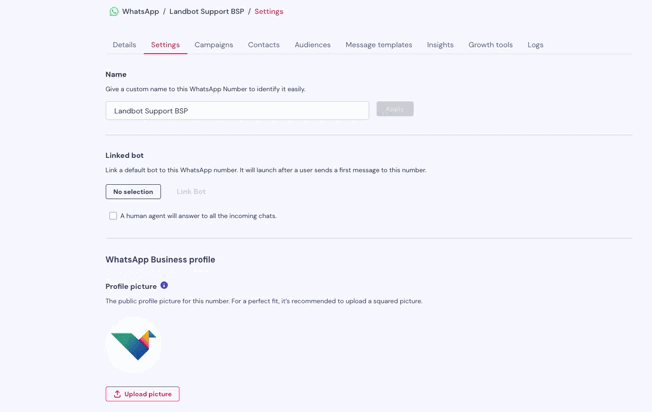Click the Settings tab

[x=165, y=45]
